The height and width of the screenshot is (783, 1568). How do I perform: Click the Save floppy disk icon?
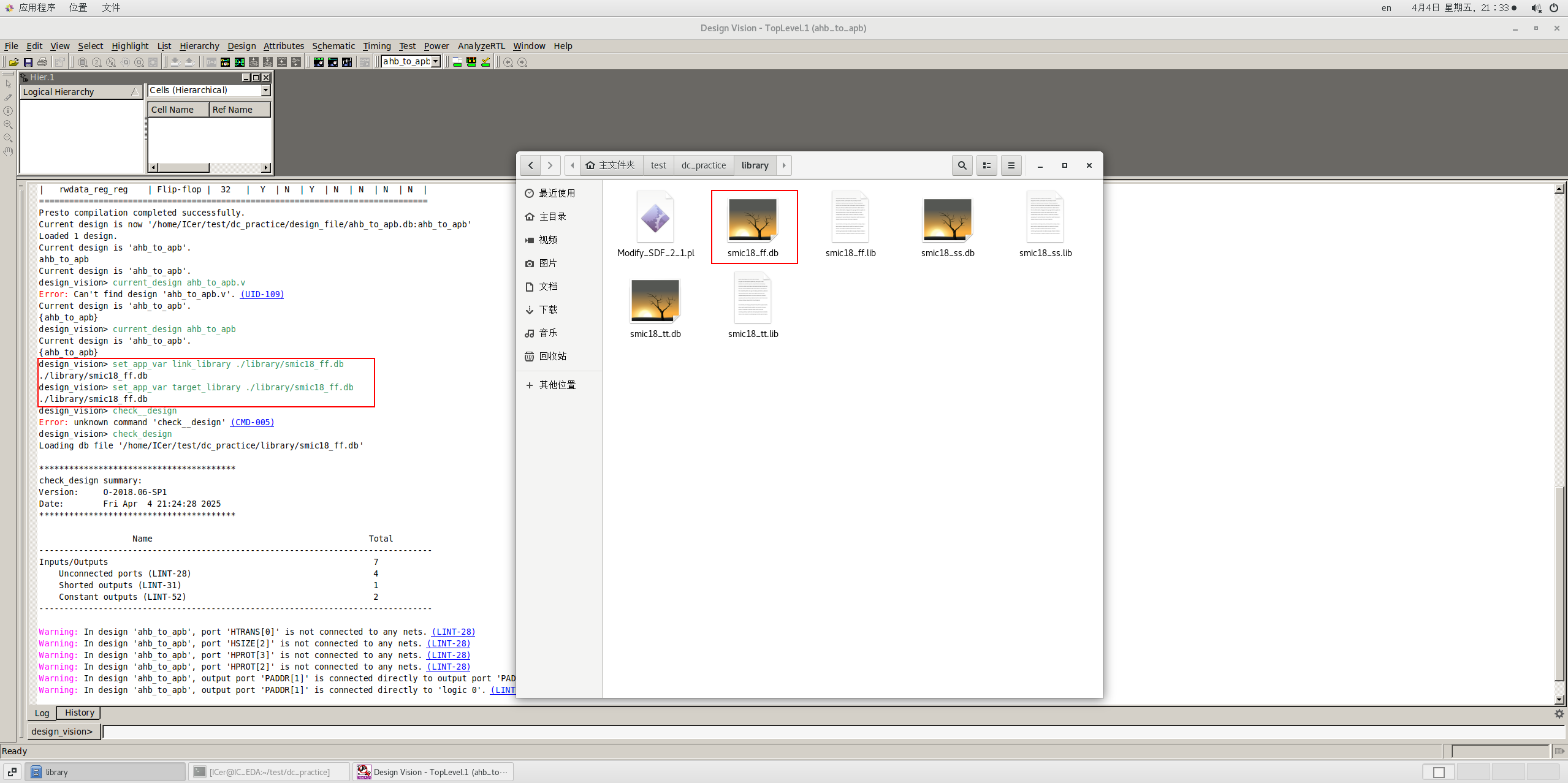(28, 62)
